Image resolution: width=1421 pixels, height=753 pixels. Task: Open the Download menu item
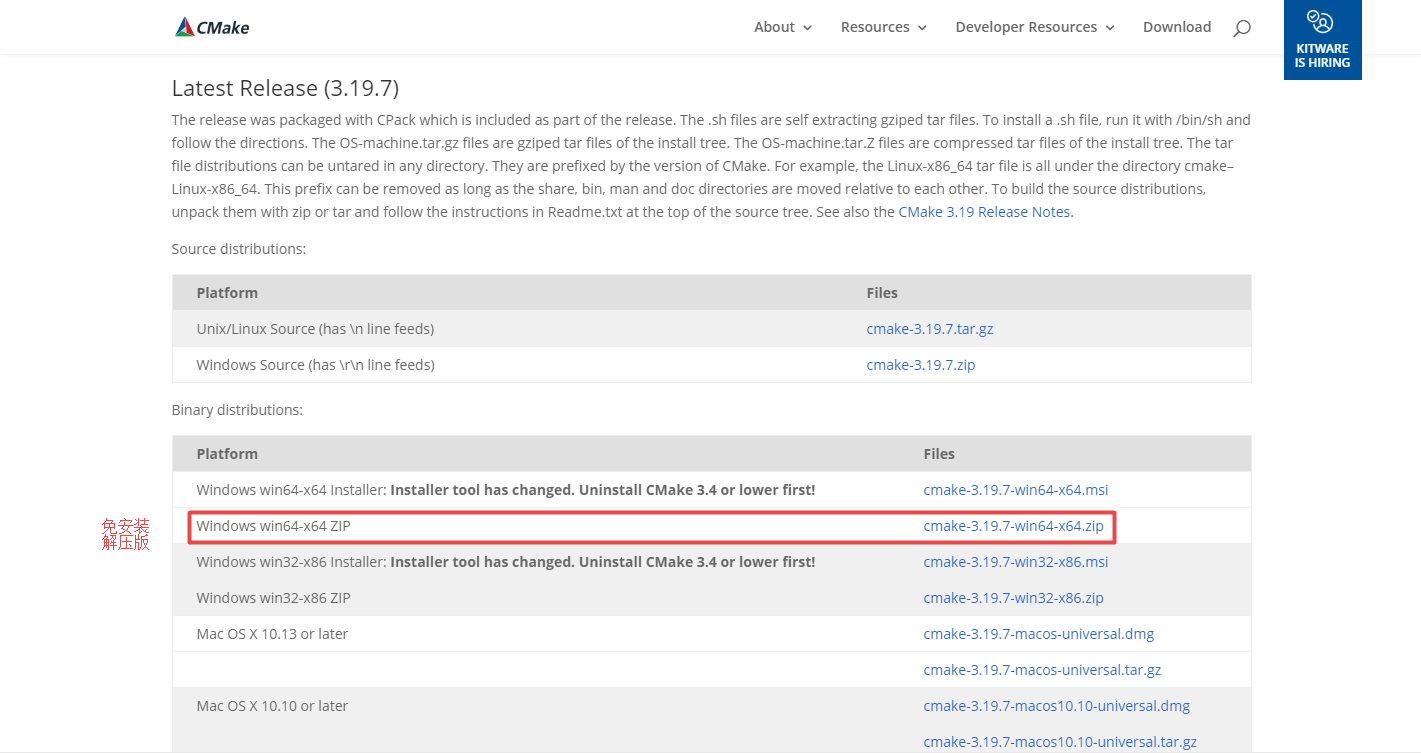coord(1177,27)
